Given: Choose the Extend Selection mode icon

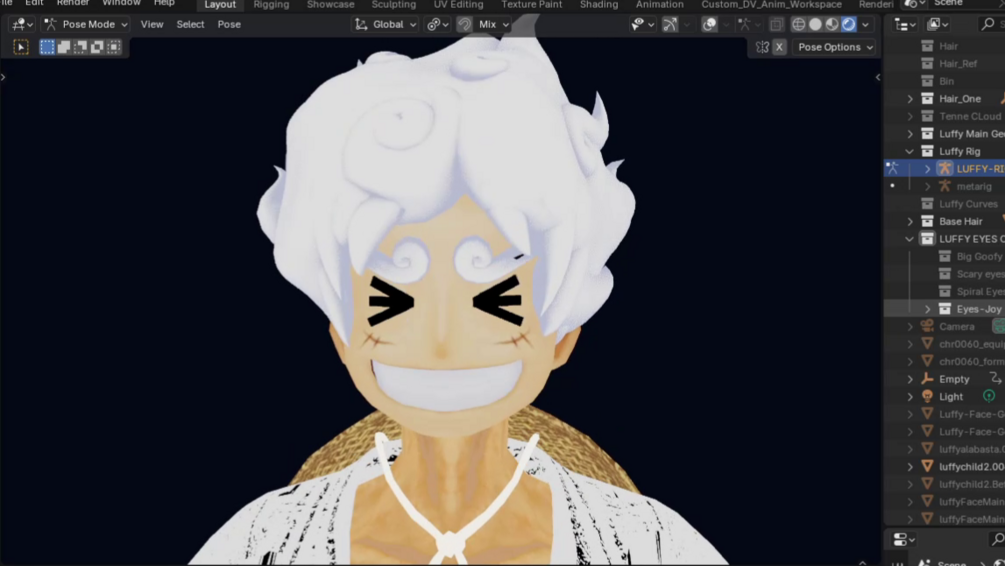Looking at the screenshot, I should 63,47.
